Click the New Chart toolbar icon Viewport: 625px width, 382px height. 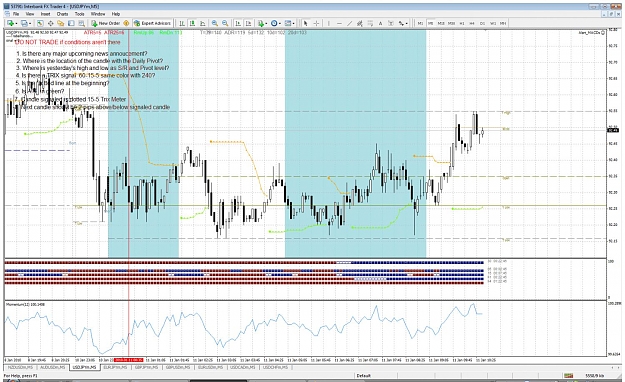tap(10, 23)
